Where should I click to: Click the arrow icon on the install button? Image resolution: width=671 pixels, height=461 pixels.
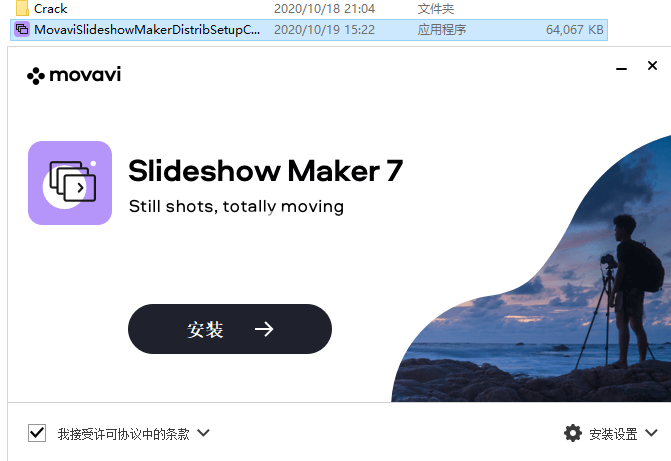pos(264,329)
